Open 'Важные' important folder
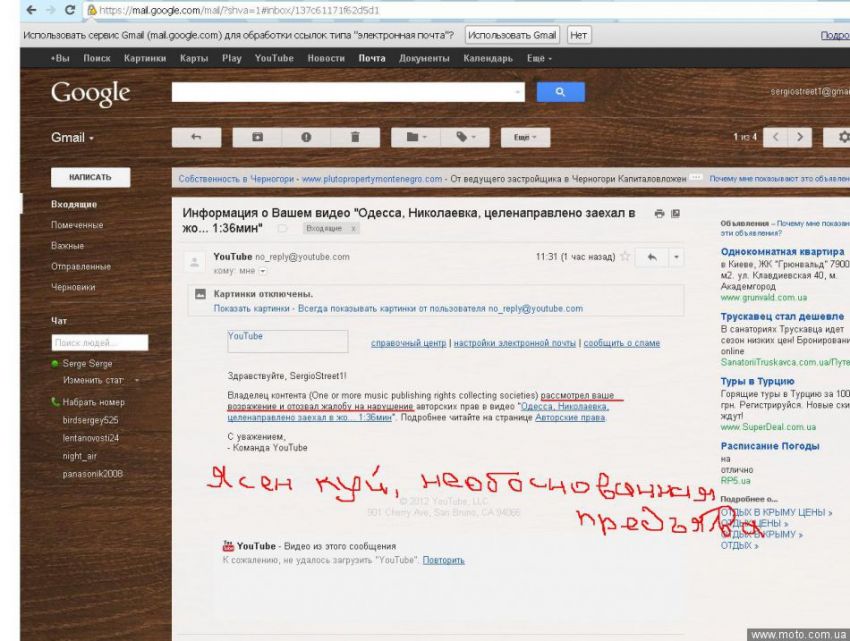The image size is (850, 641). click(x=68, y=246)
